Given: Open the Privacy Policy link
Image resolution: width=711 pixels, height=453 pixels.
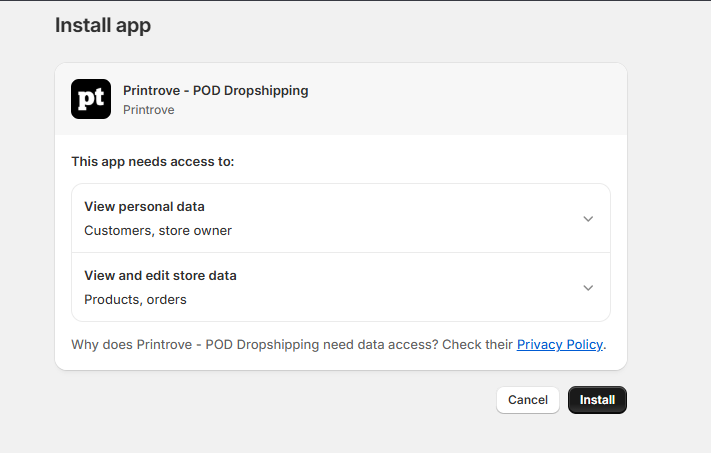Looking at the screenshot, I should [559, 344].
